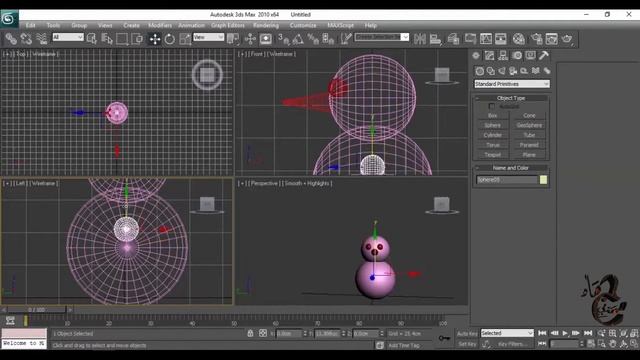Click the object color swatch
The width and height of the screenshot is (640, 360).
click(x=543, y=180)
